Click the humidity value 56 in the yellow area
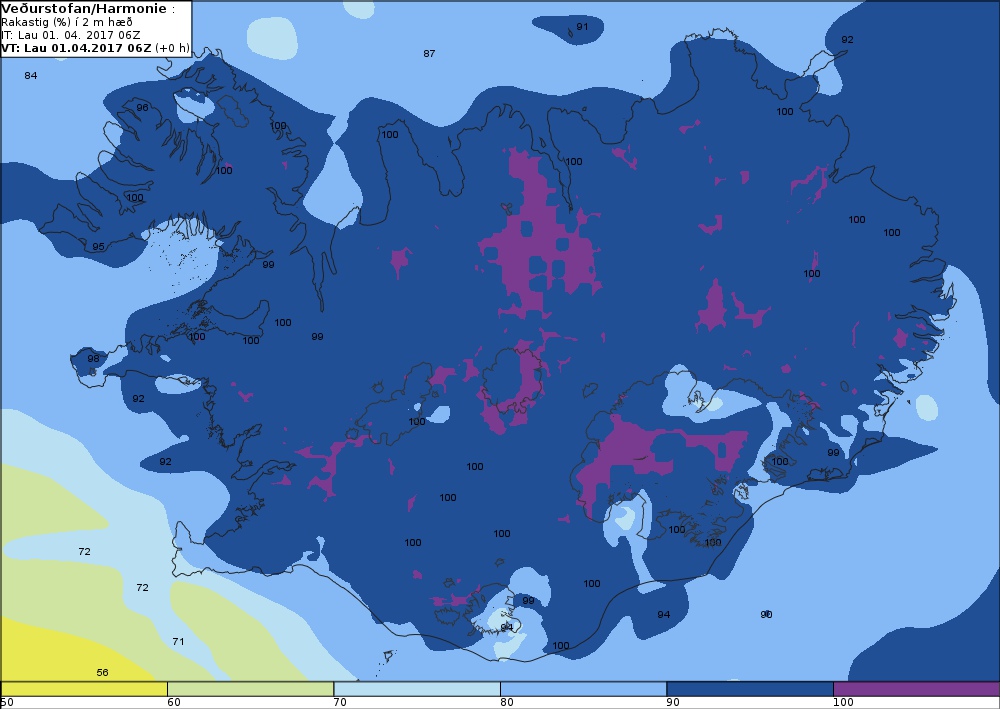The width and height of the screenshot is (1000, 709). [102, 672]
